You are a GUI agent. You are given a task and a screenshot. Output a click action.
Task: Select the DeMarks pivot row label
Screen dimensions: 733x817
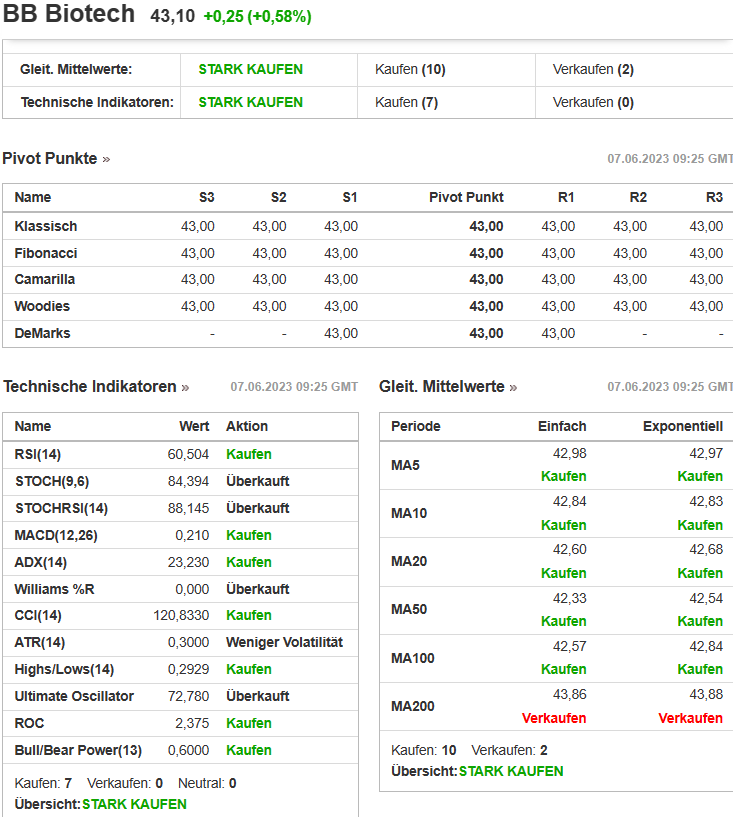[43, 333]
